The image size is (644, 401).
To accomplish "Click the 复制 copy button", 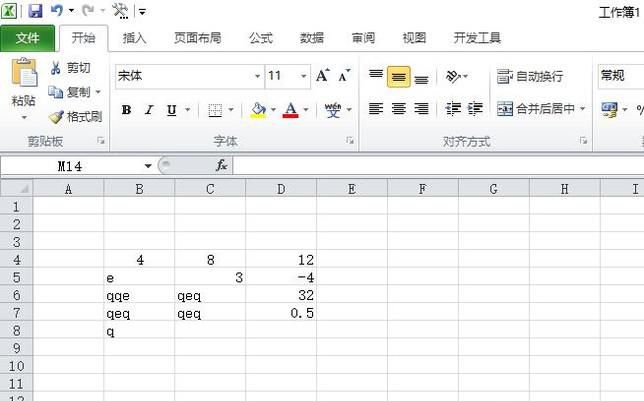I will pos(70,92).
